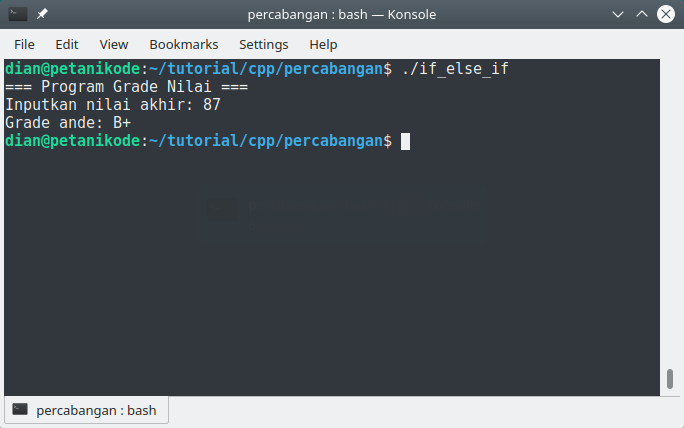
Task: Open the Bookmarks menu
Action: (x=184, y=45)
